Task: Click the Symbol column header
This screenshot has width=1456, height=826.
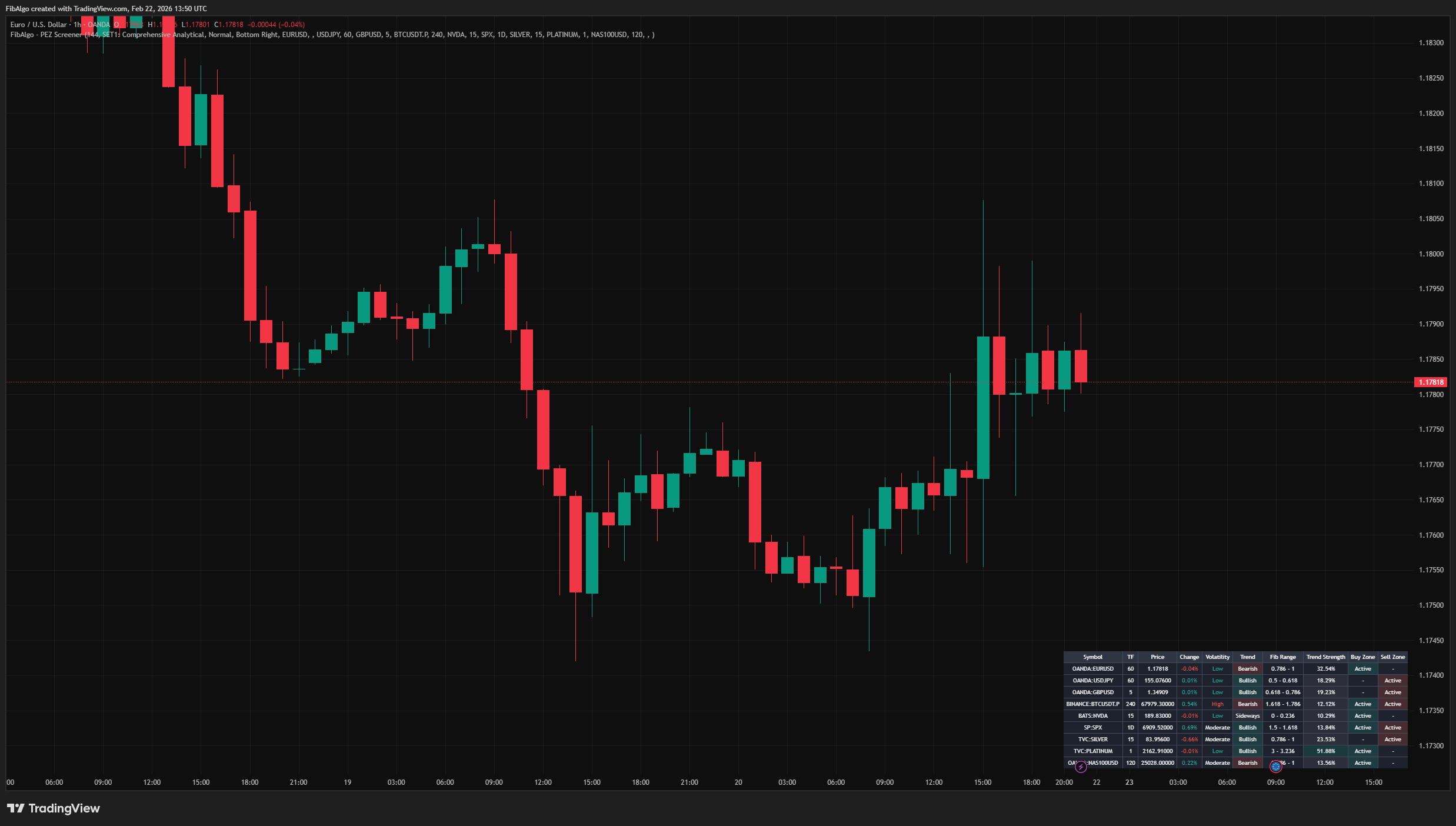Action: click(x=1094, y=657)
